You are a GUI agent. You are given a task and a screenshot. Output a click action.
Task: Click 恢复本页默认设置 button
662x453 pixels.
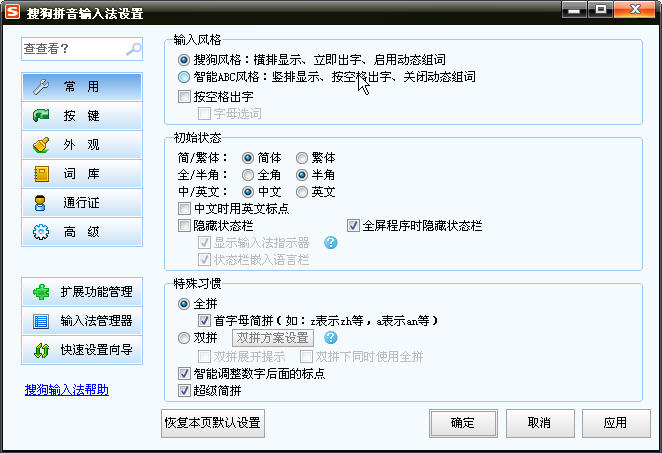[213, 423]
